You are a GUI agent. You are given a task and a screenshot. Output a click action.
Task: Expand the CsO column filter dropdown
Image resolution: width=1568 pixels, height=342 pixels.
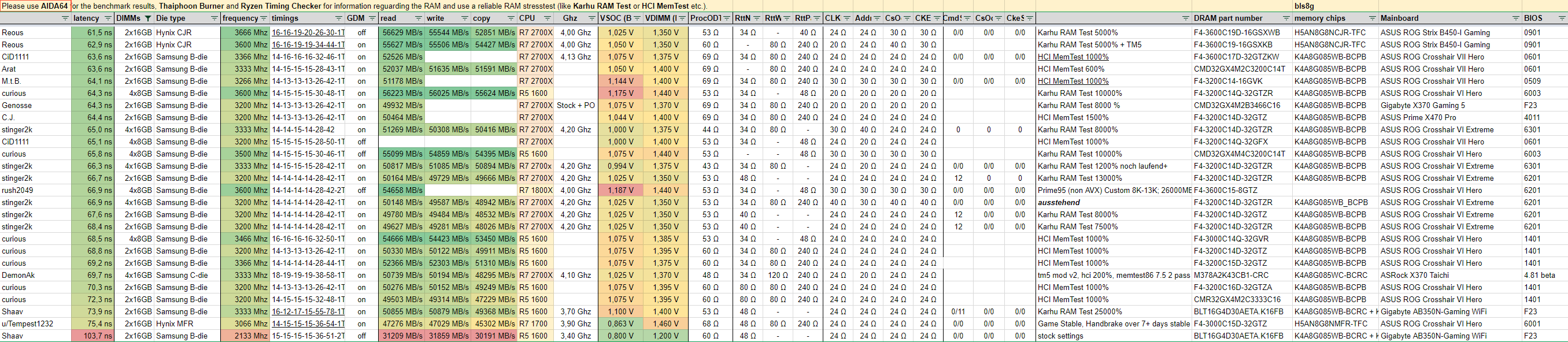coord(907,18)
